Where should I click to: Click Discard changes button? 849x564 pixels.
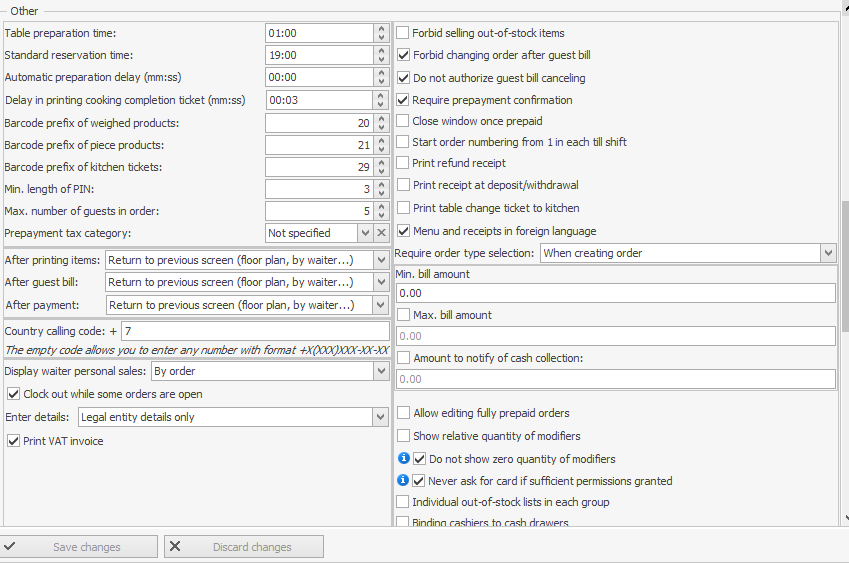click(x=244, y=547)
